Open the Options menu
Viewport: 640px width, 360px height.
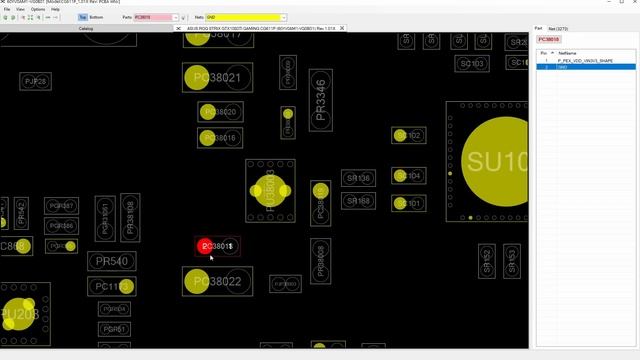click(38, 9)
